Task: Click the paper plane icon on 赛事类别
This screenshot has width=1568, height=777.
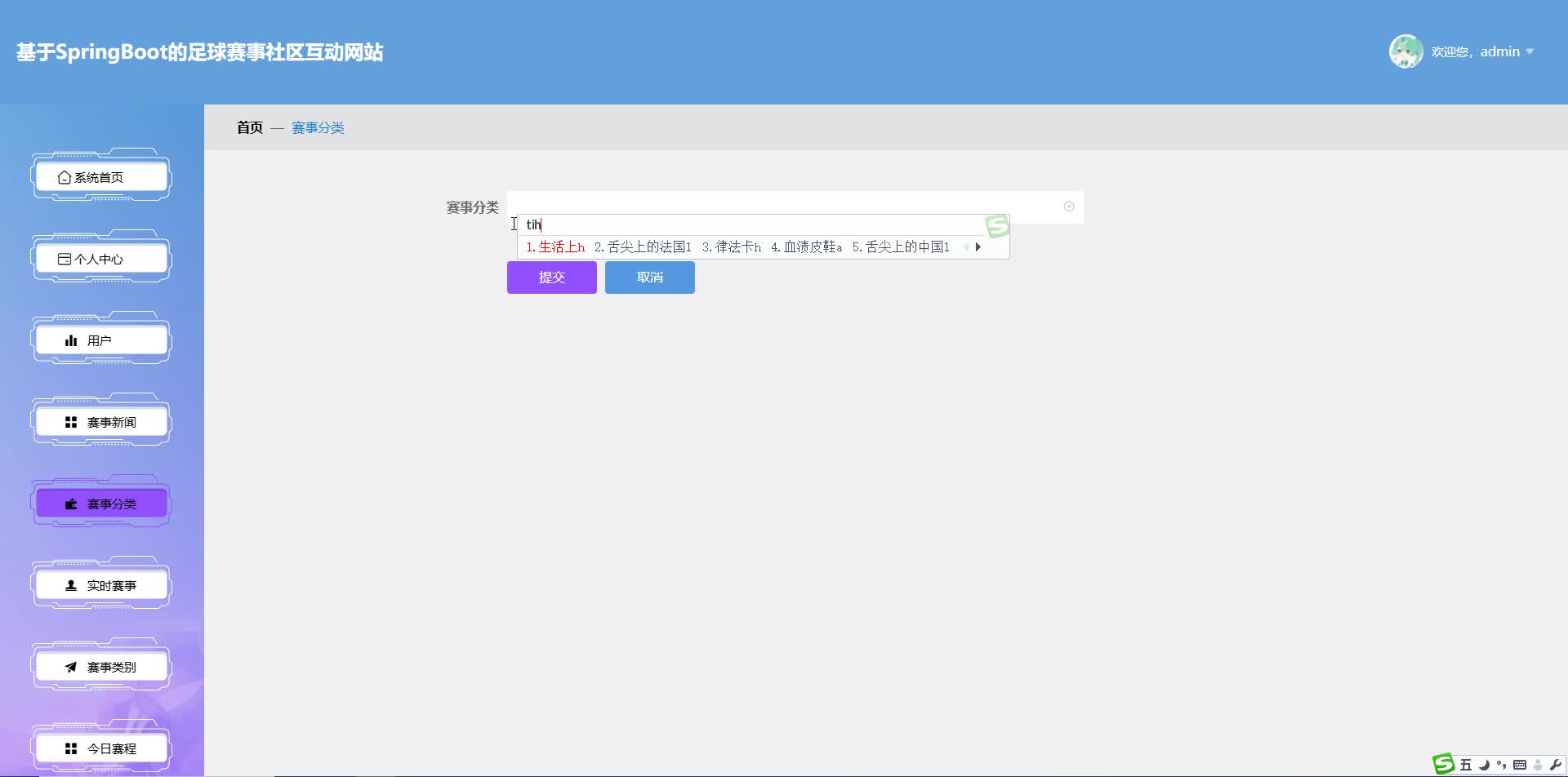Action: pos(70,666)
